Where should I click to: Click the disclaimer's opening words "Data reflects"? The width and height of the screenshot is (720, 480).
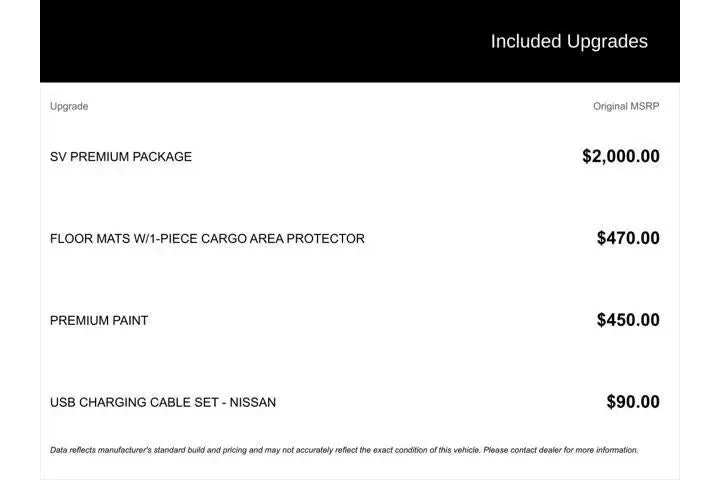(x=72, y=450)
